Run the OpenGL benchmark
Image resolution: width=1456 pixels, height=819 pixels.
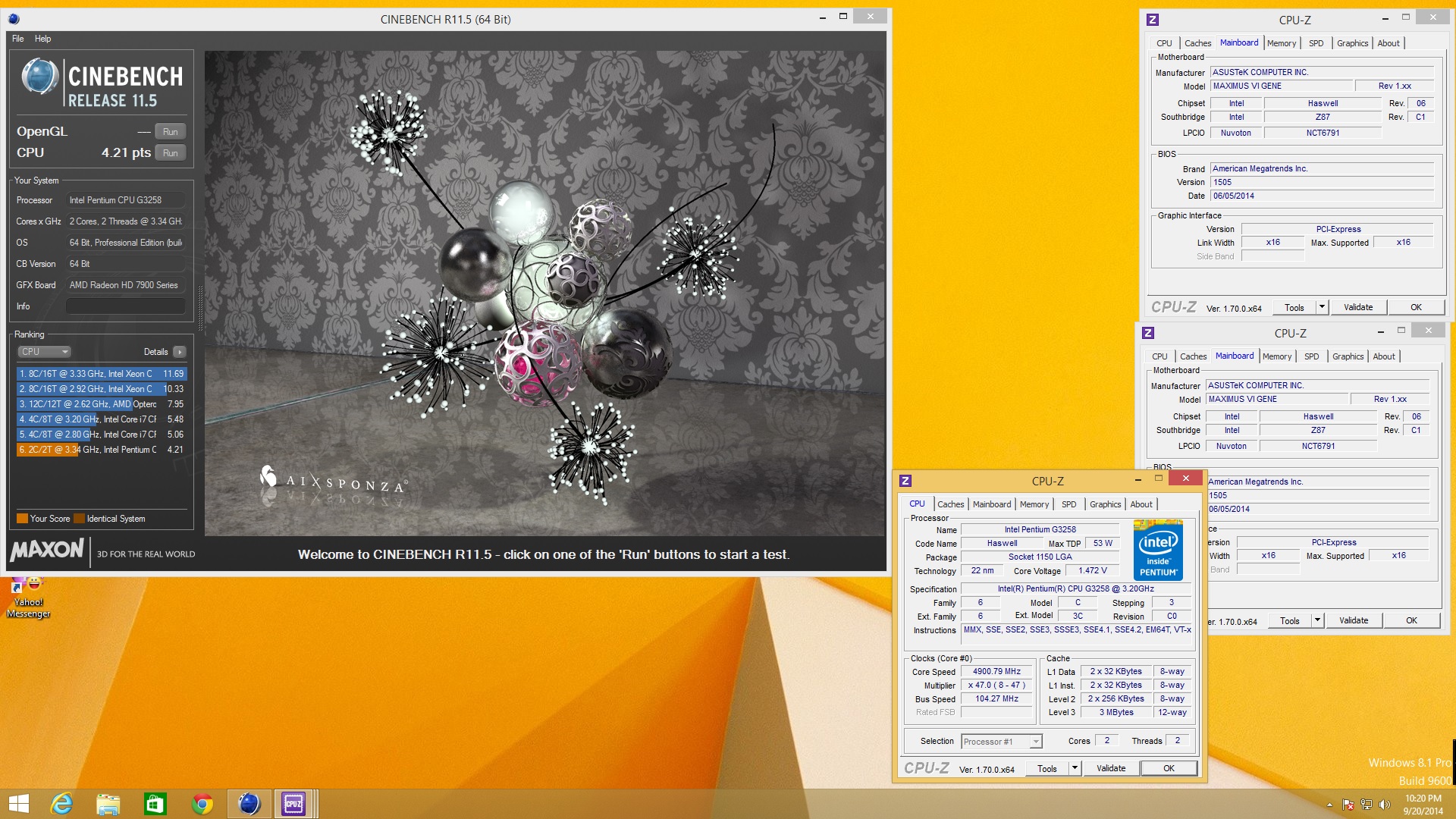tap(171, 132)
